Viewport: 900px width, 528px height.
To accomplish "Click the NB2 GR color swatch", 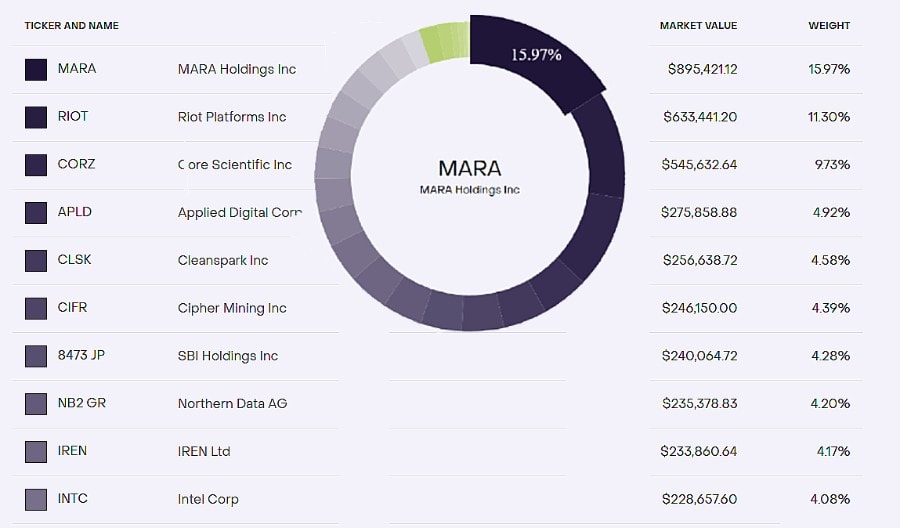I will (x=36, y=403).
